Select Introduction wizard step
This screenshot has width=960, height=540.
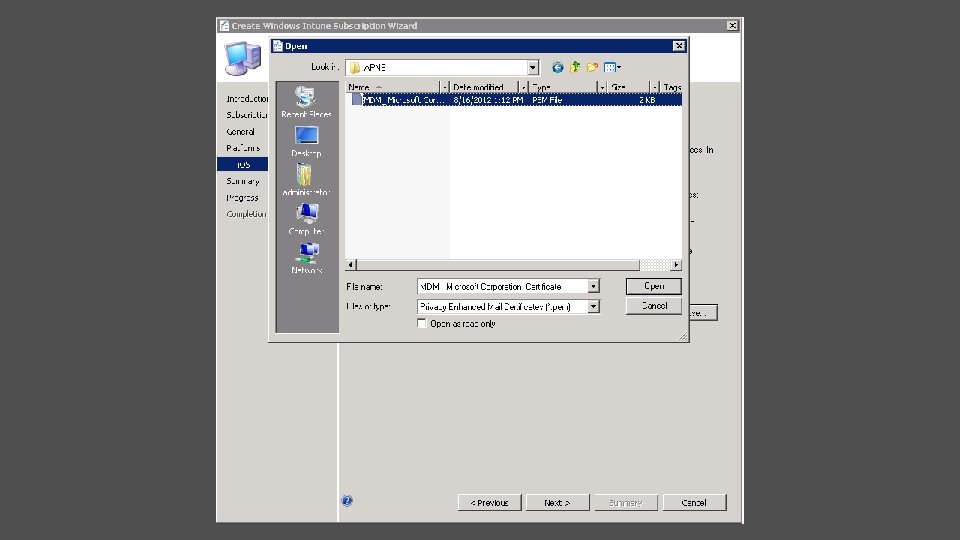[x=247, y=99]
